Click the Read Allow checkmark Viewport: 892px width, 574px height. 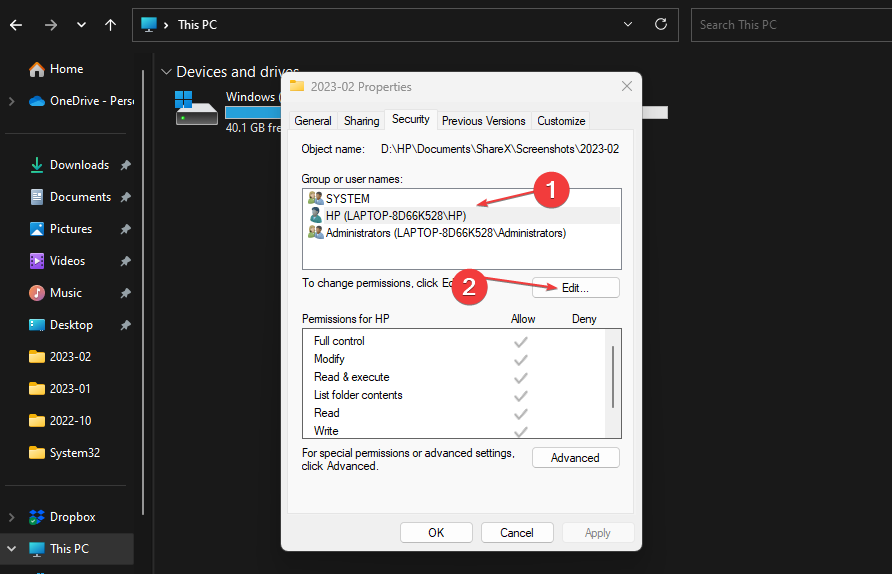pyautogui.click(x=520, y=413)
